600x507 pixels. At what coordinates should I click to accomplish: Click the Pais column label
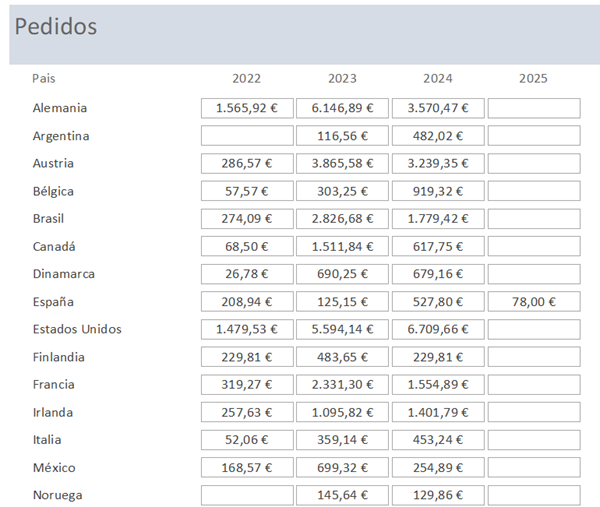coord(43,78)
